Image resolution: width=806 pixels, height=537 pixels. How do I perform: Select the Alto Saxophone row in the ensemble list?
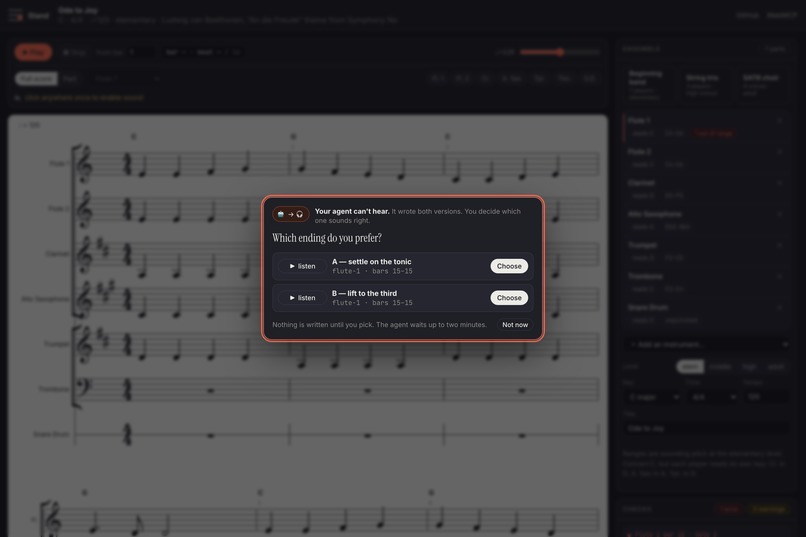coord(704,220)
